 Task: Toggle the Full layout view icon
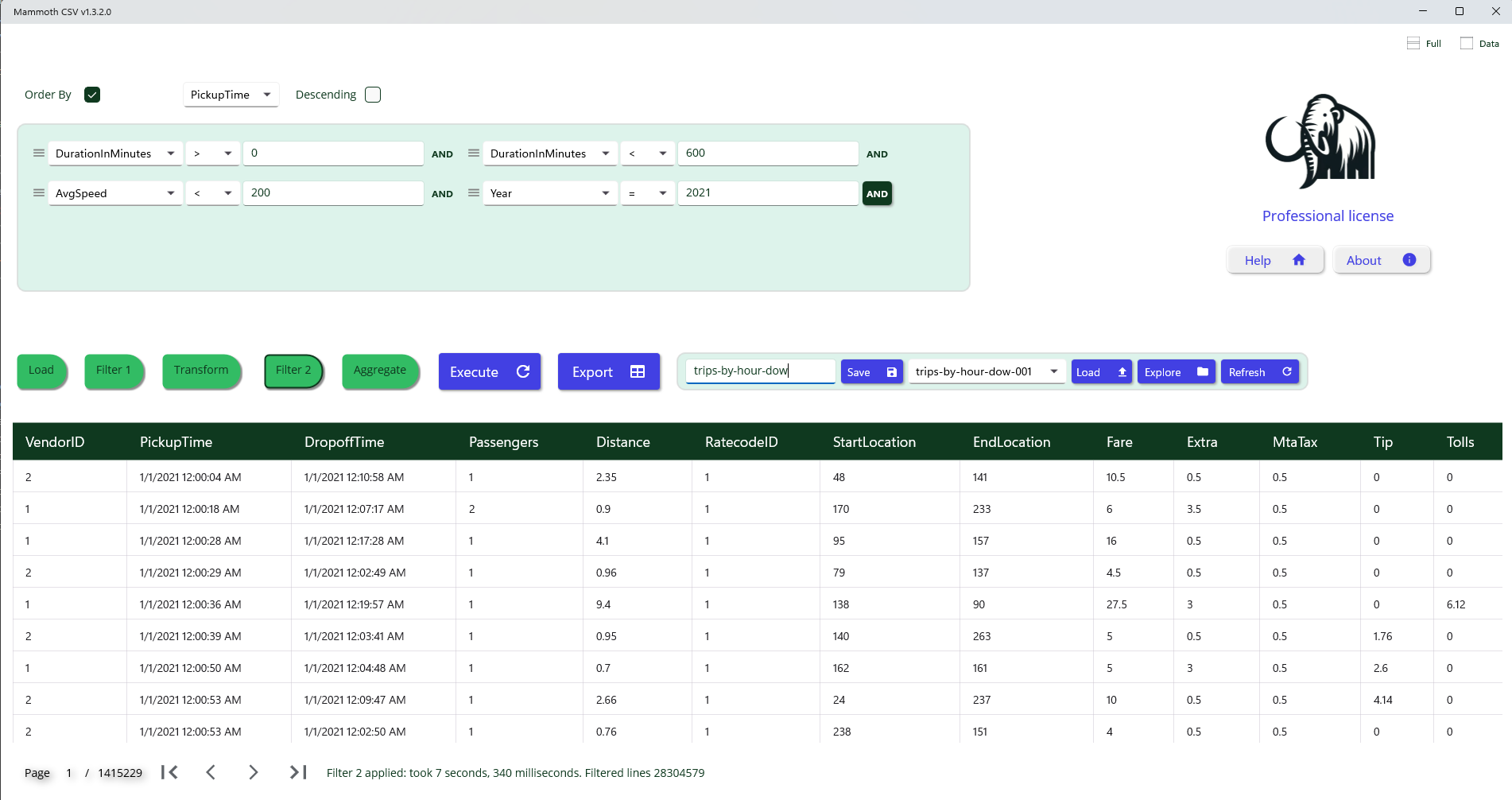coord(1413,44)
